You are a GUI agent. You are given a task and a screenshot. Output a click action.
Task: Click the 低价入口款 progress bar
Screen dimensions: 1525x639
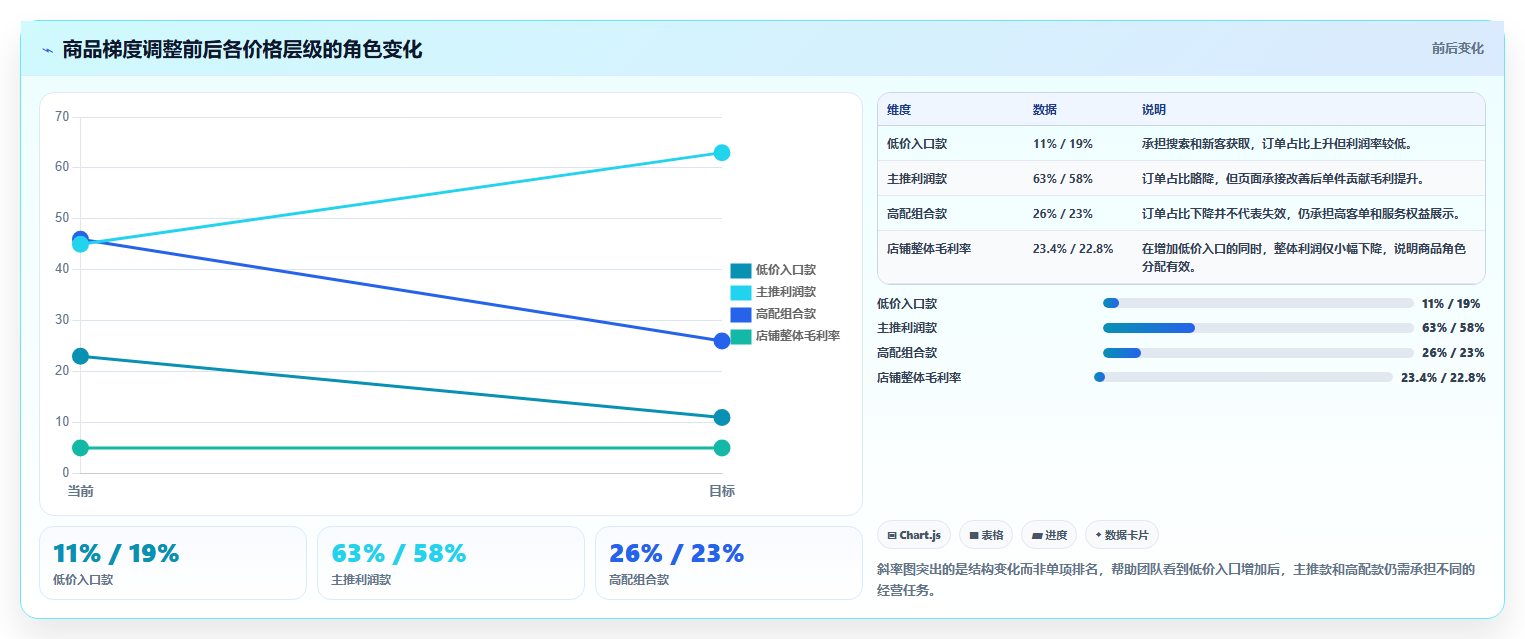pos(1258,303)
